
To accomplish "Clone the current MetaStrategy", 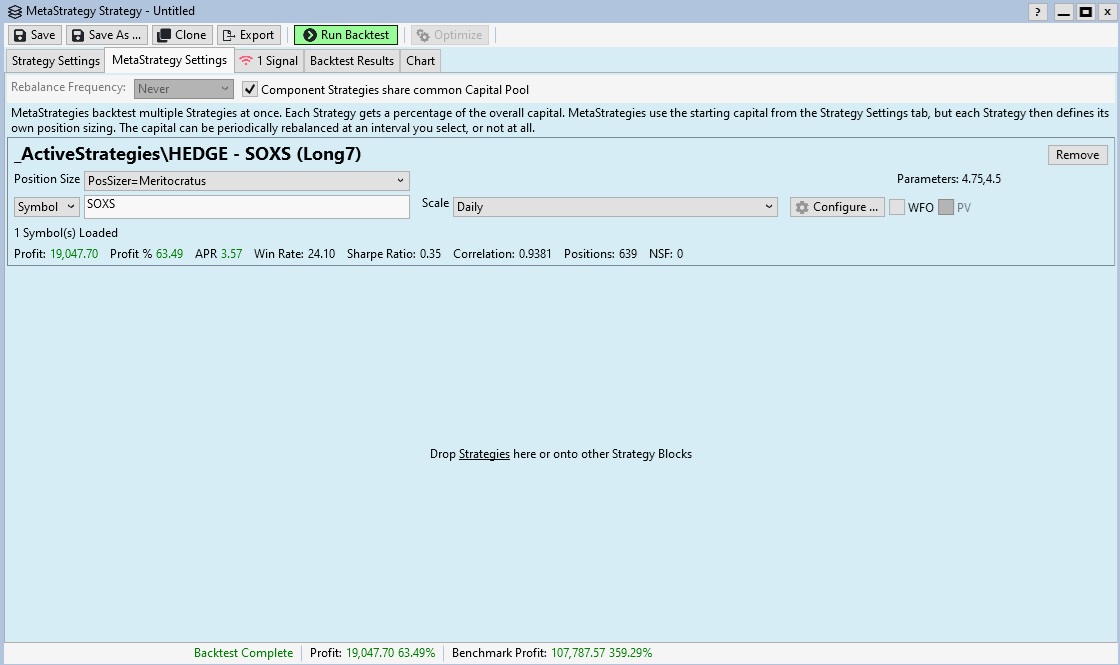I will point(181,35).
